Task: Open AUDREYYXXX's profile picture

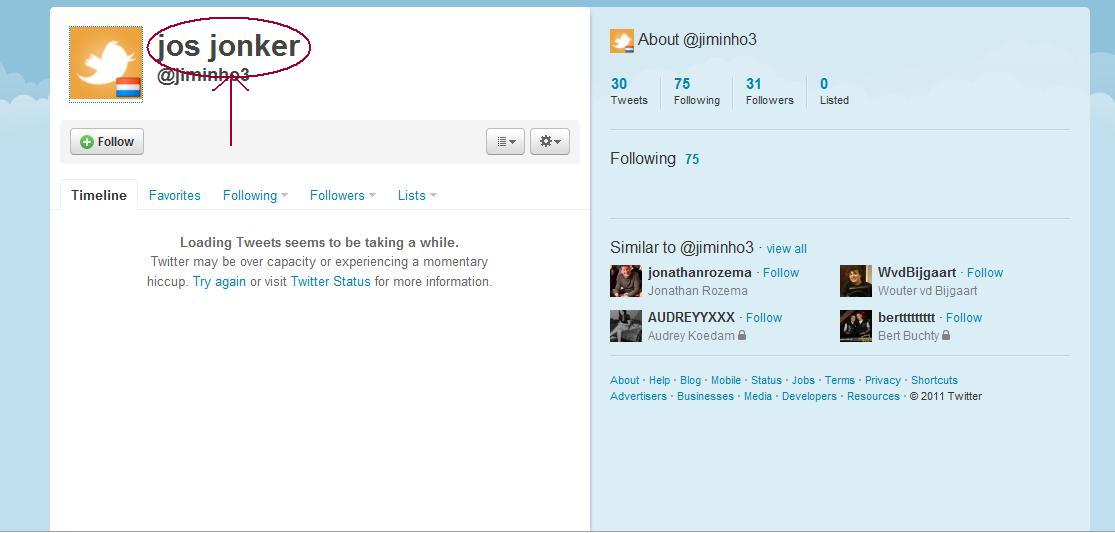Action: pyautogui.click(x=626, y=326)
